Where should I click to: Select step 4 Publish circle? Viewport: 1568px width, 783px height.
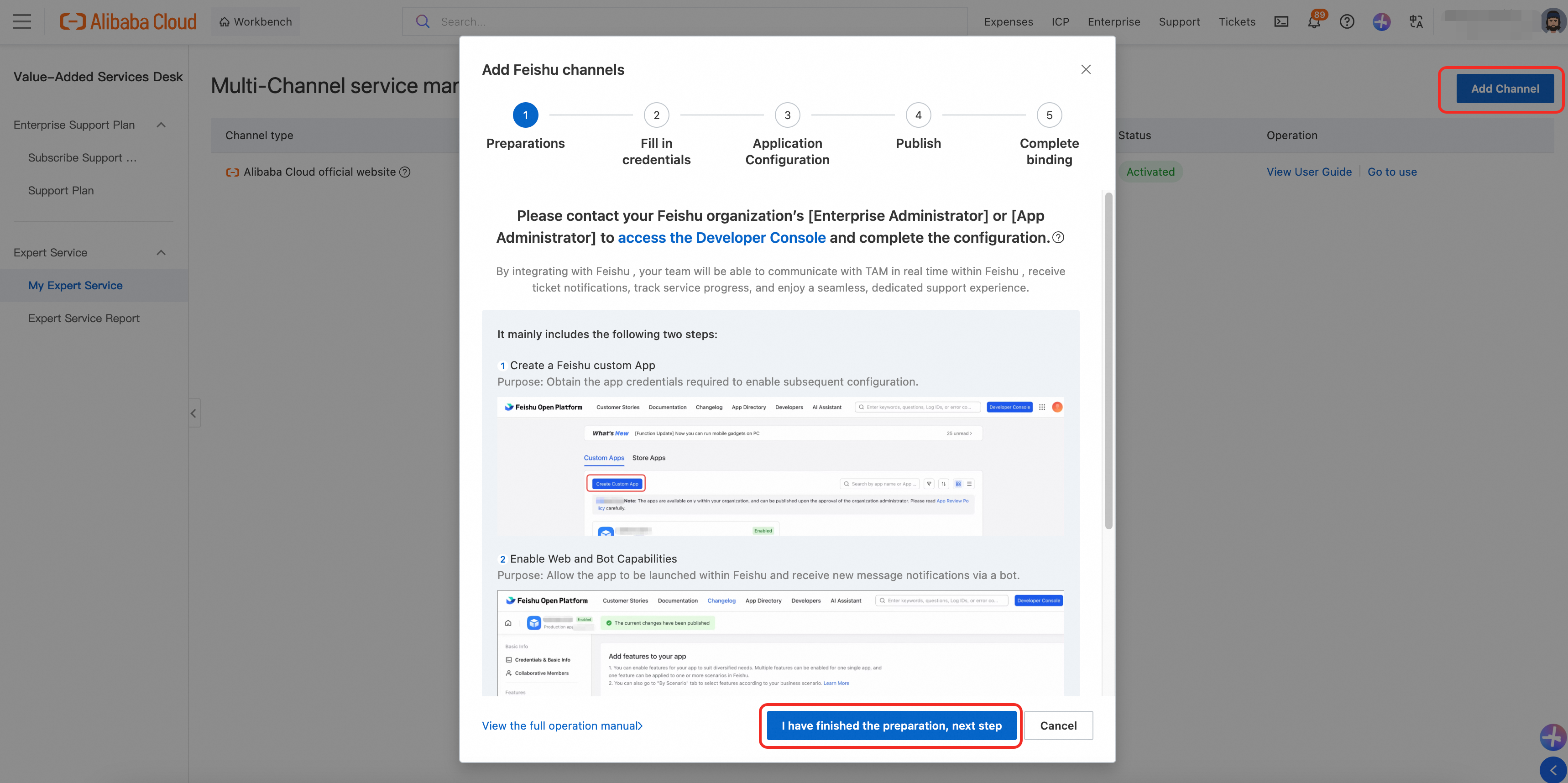tap(918, 115)
